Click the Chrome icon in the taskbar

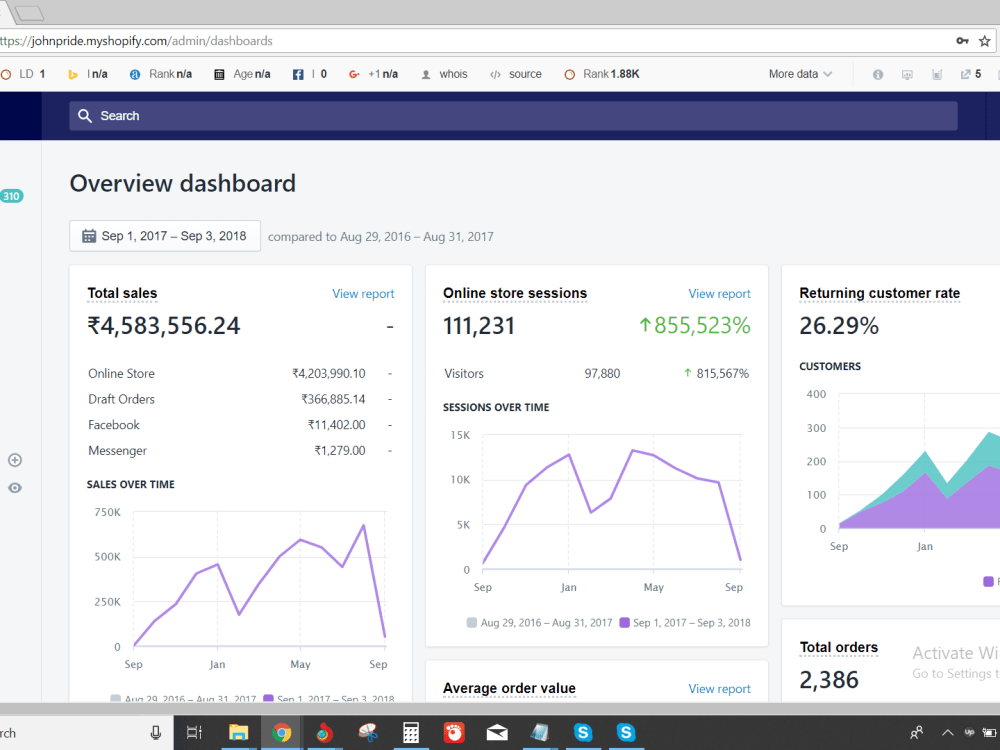click(x=281, y=733)
